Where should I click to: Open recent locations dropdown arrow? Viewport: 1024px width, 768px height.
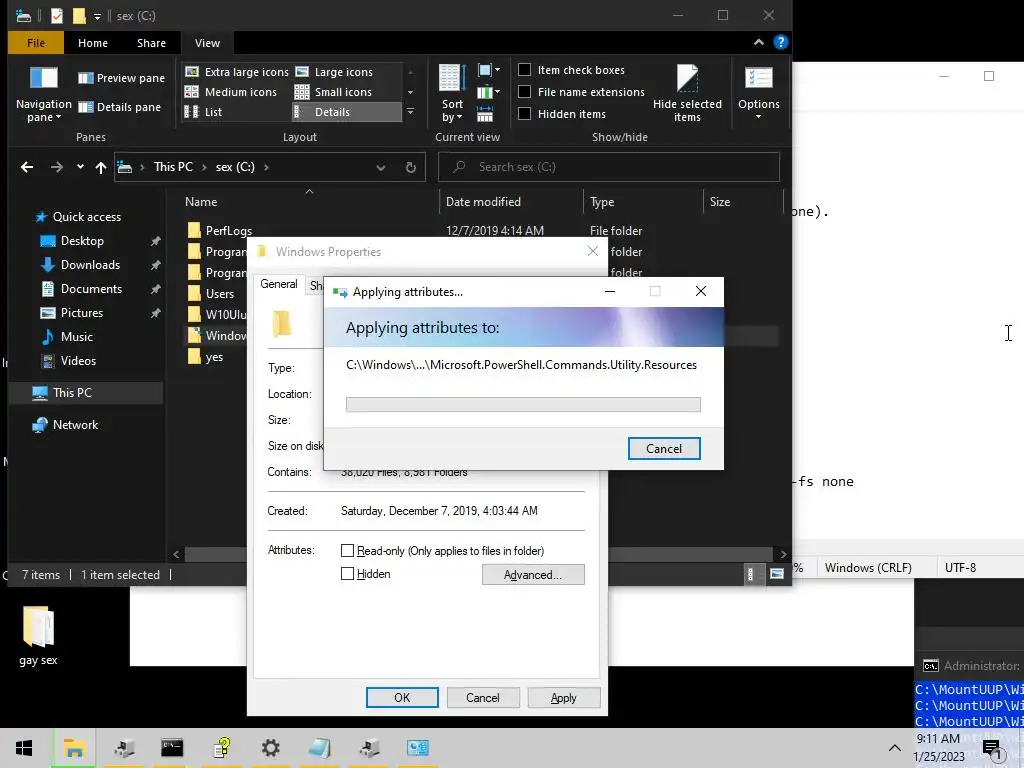pyautogui.click(x=80, y=167)
